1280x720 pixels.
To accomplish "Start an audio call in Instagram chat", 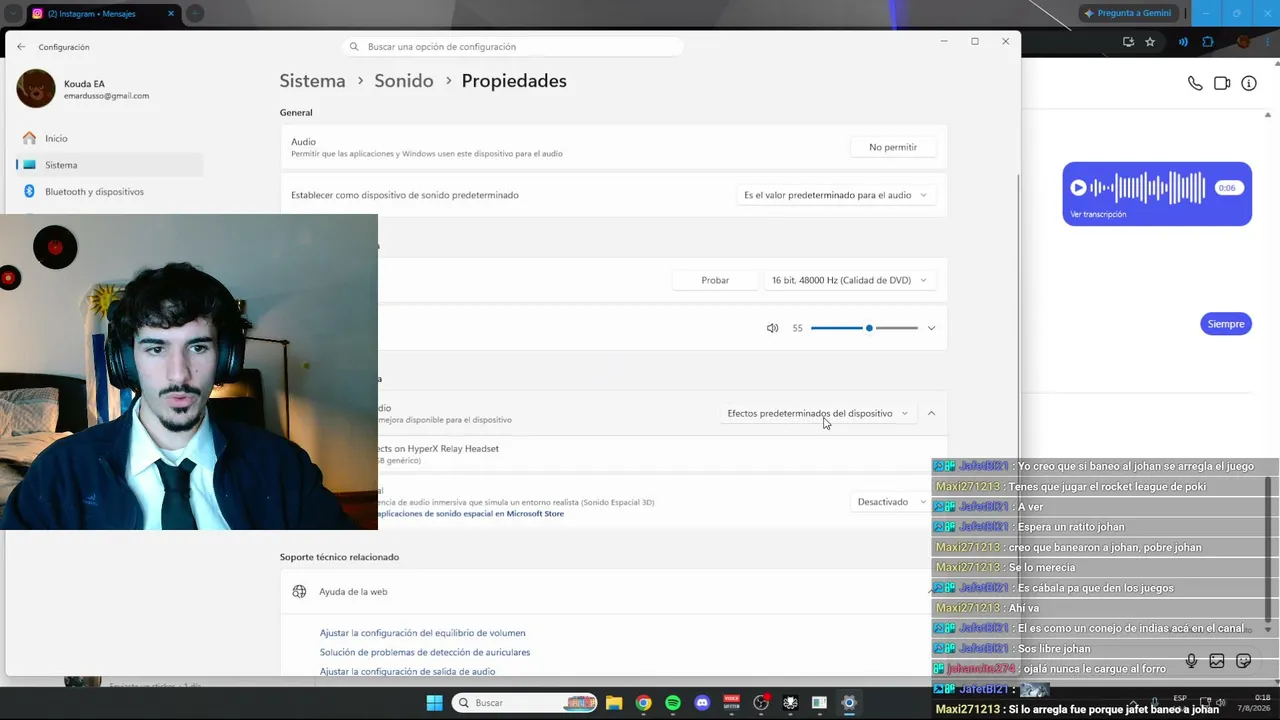I will 1195,84.
